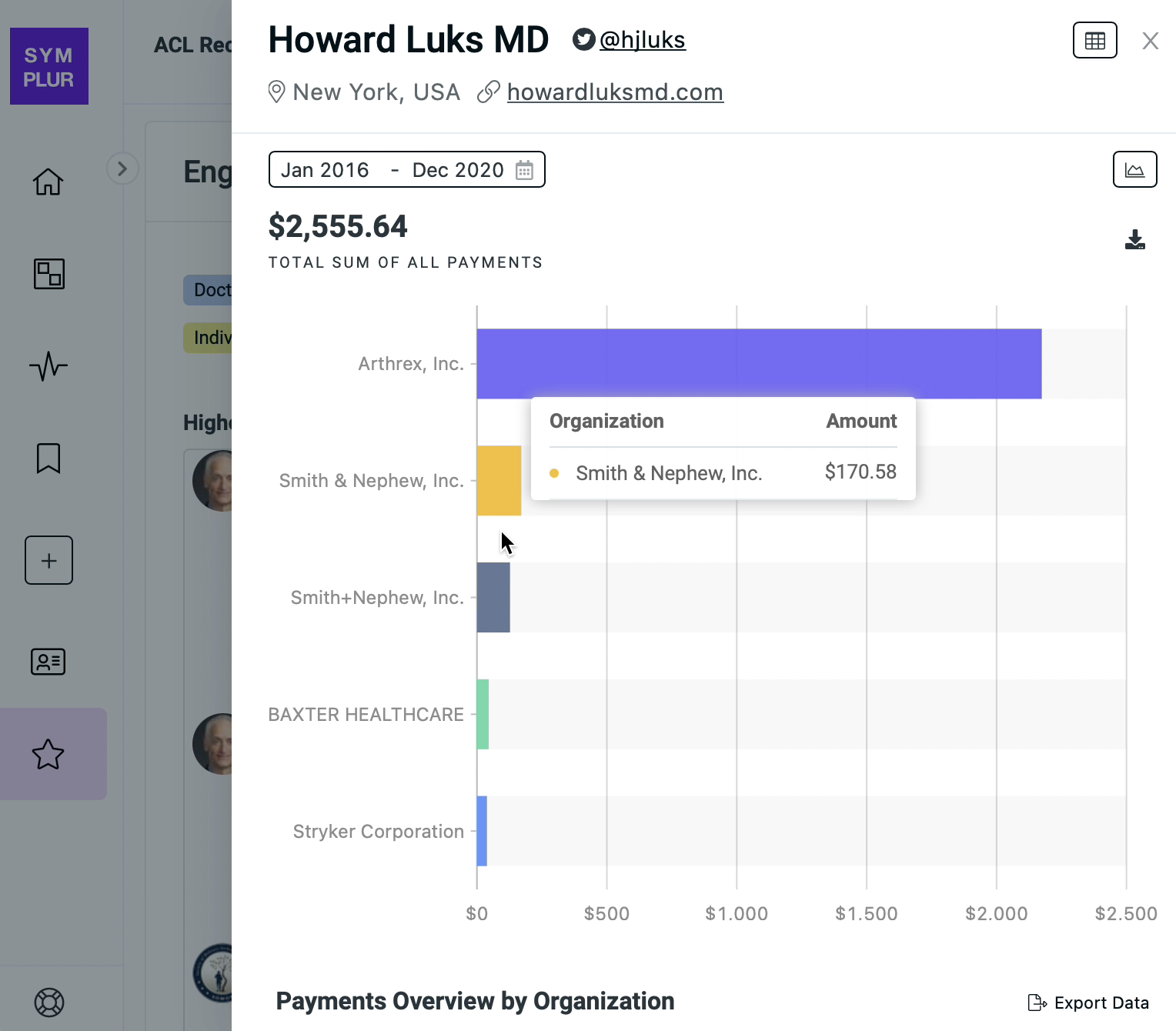Open the Symplur logo home

coord(49,66)
